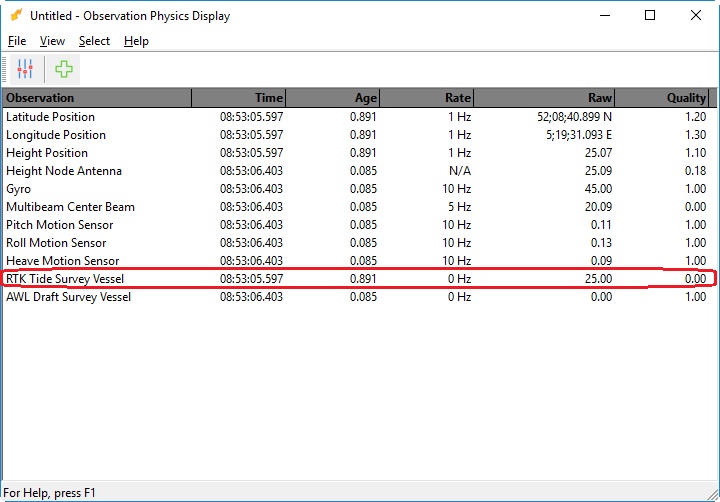Select the RTK Tide Survey Vessel row
The height and width of the screenshot is (502, 720).
click(65, 279)
